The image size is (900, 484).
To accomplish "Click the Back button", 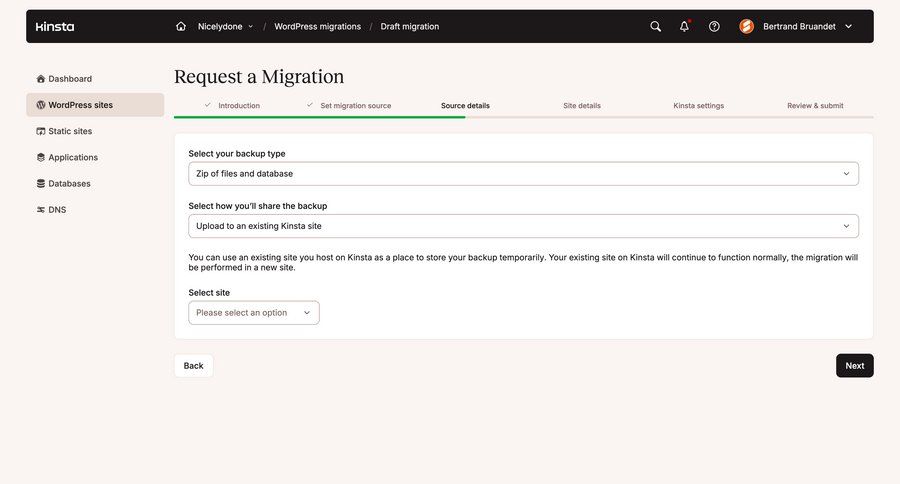I will coord(193,366).
